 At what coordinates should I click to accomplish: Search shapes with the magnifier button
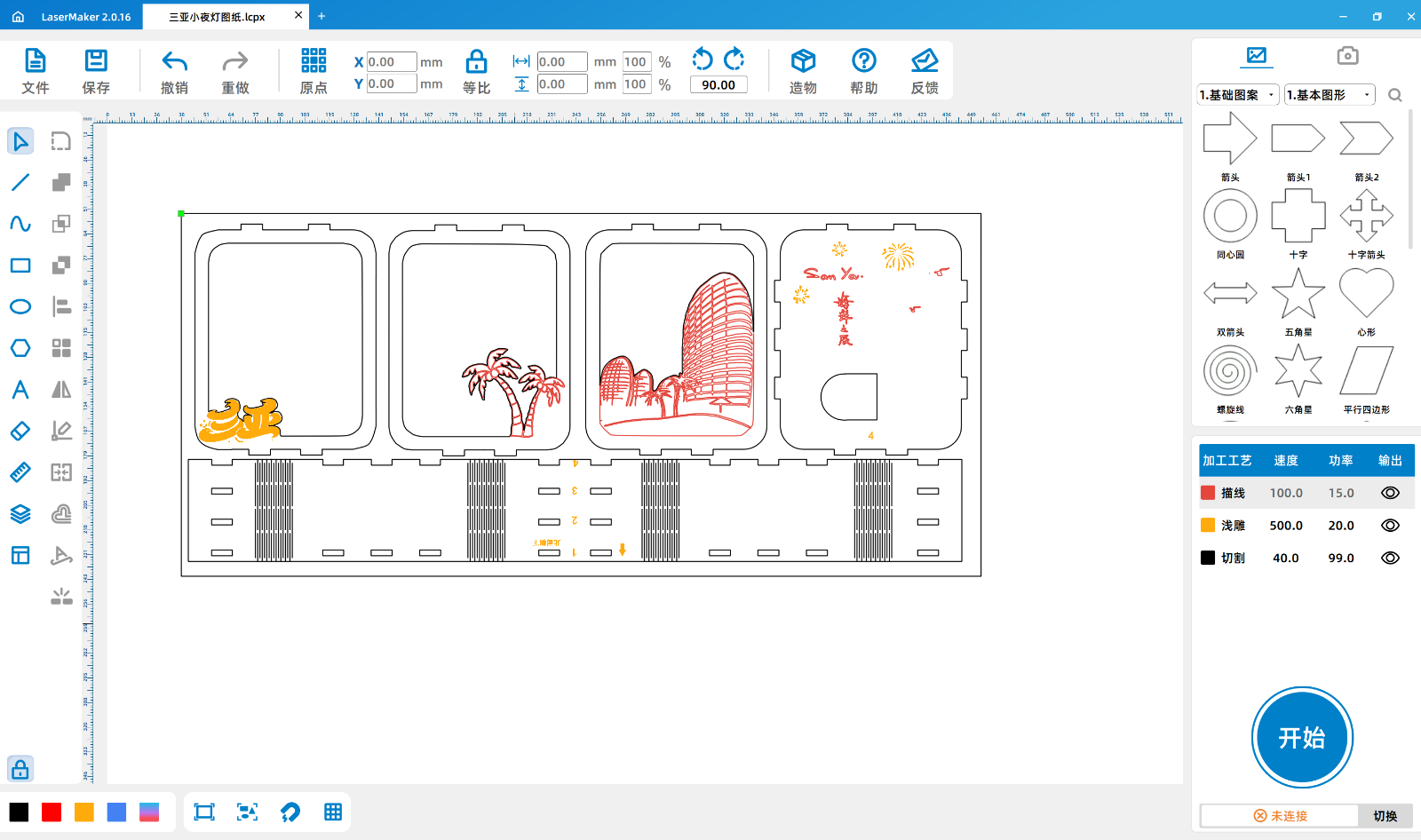[x=1395, y=95]
